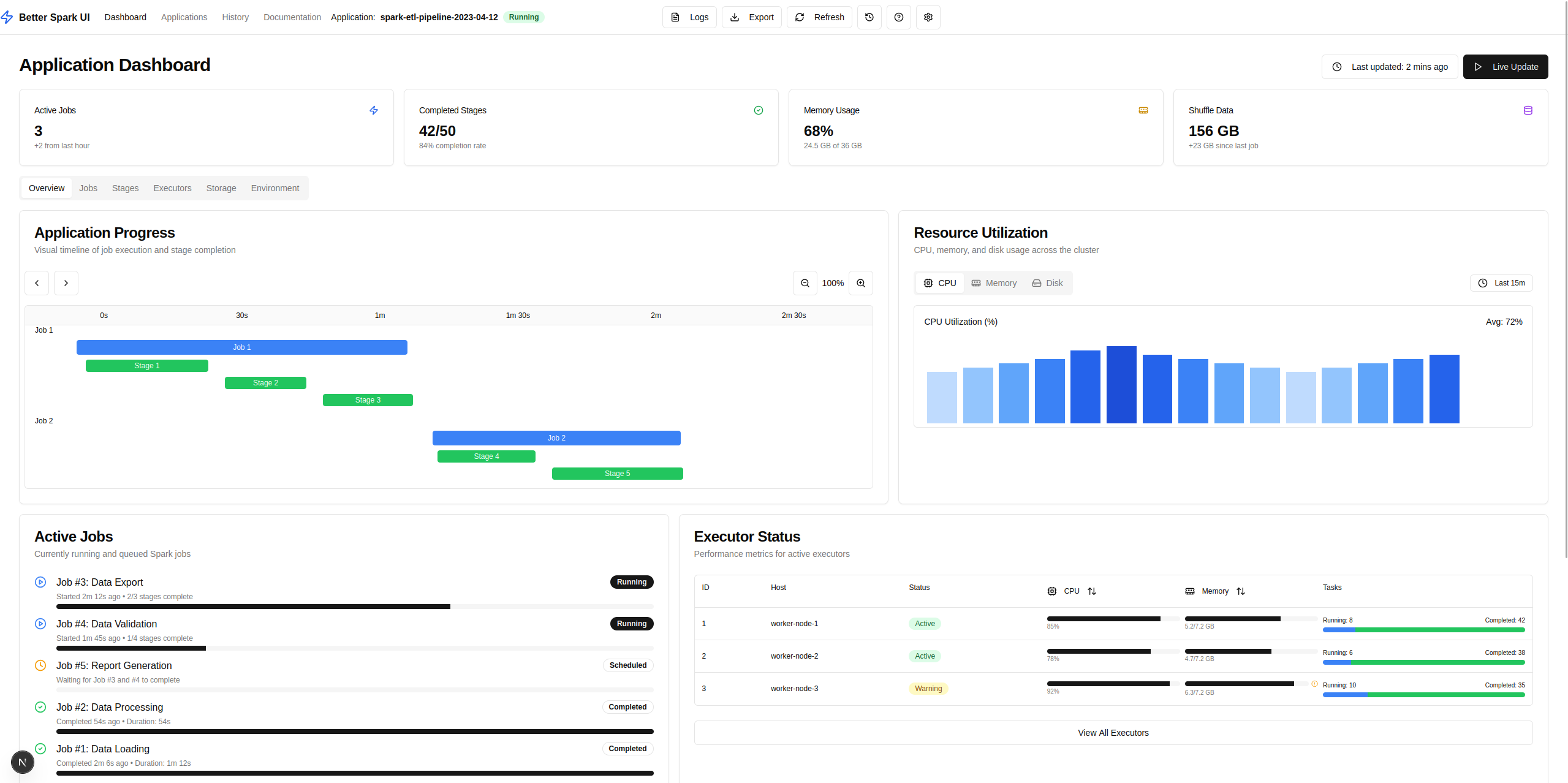The image size is (1568, 783).
Task: Zoom in the timeline with plus magnifier
Action: (861, 283)
